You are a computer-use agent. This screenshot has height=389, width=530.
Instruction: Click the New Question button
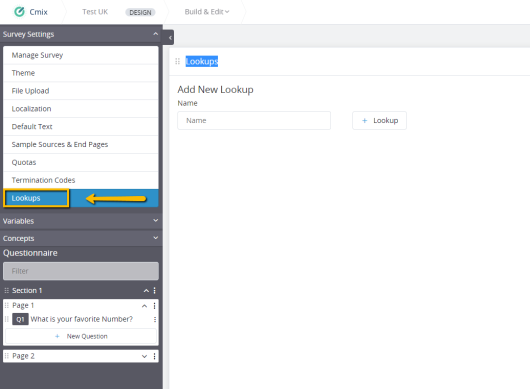click(81, 337)
